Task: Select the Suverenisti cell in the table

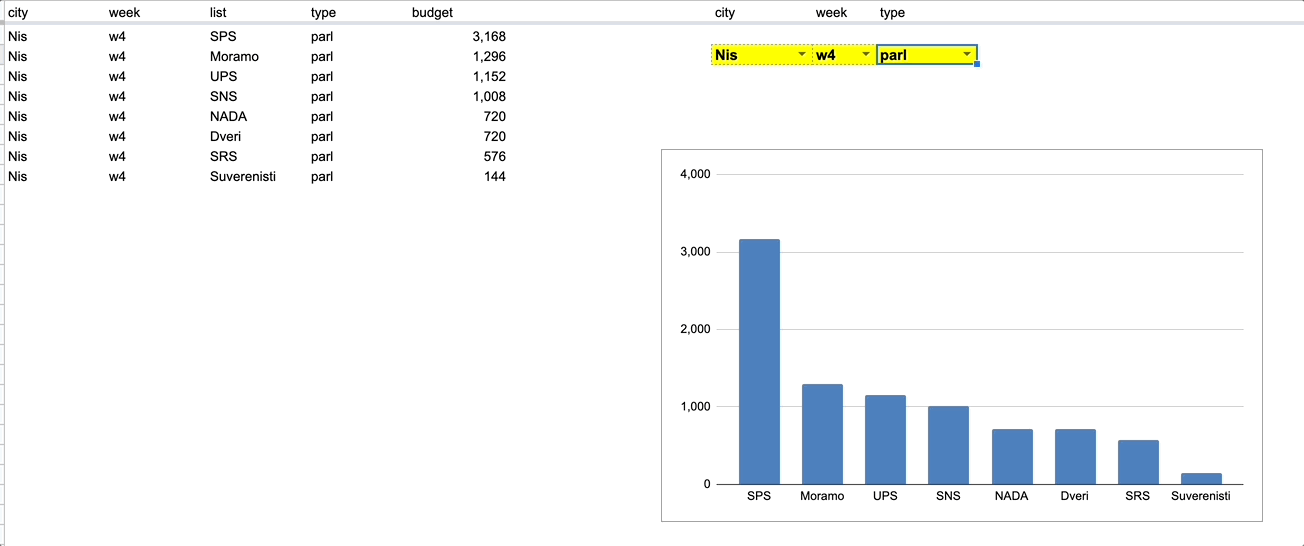Action: click(x=242, y=177)
